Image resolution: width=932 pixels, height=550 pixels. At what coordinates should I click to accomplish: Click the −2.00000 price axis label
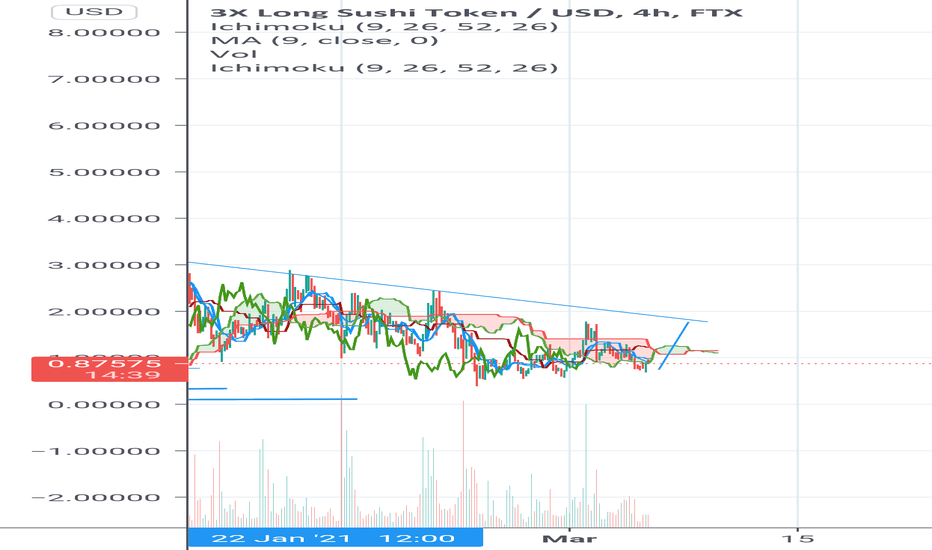tap(96, 498)
